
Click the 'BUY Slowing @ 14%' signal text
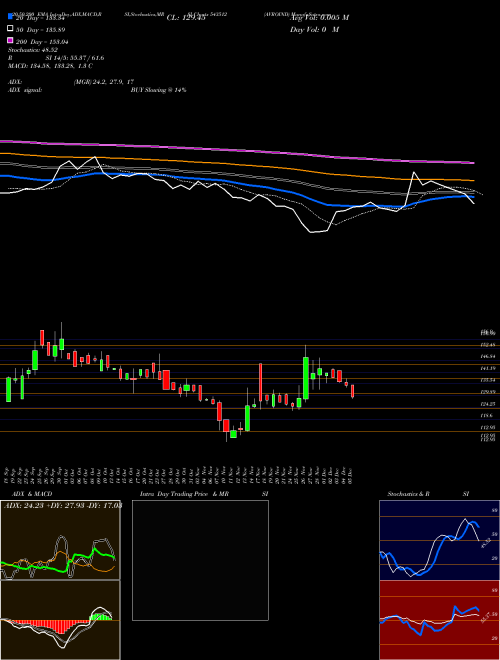point(158,90)
